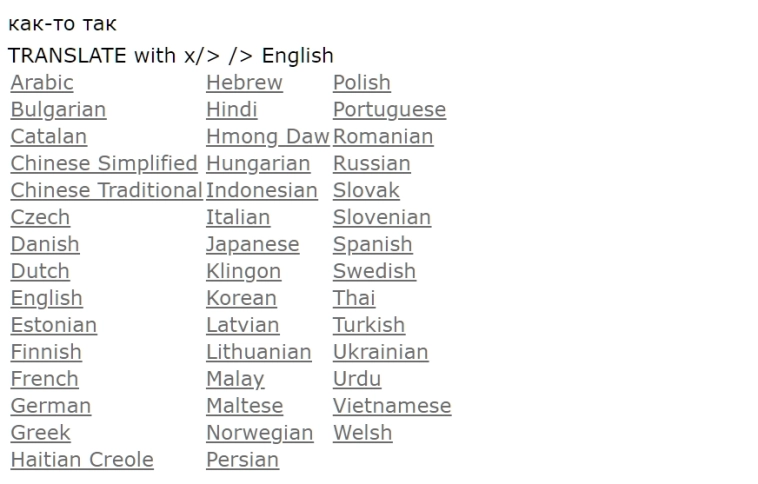Click the Vietnamese link
This screenshot has width=758, height=484.
[392, 407]
